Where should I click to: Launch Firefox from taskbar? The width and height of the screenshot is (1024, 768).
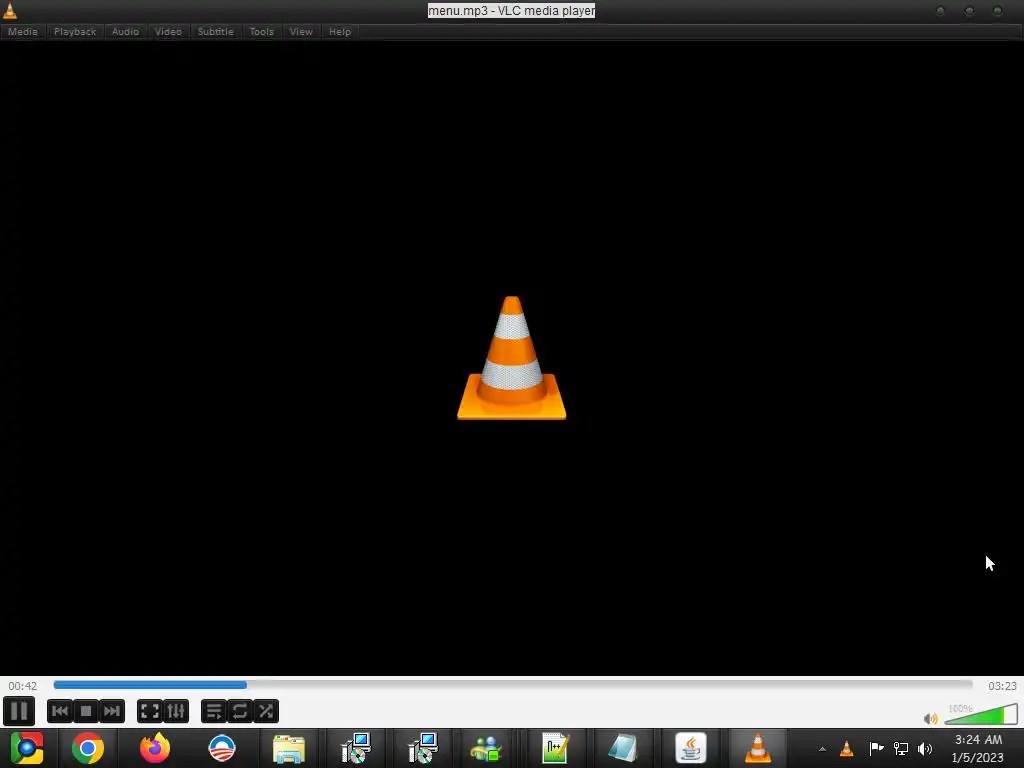(x=155, y=748)
